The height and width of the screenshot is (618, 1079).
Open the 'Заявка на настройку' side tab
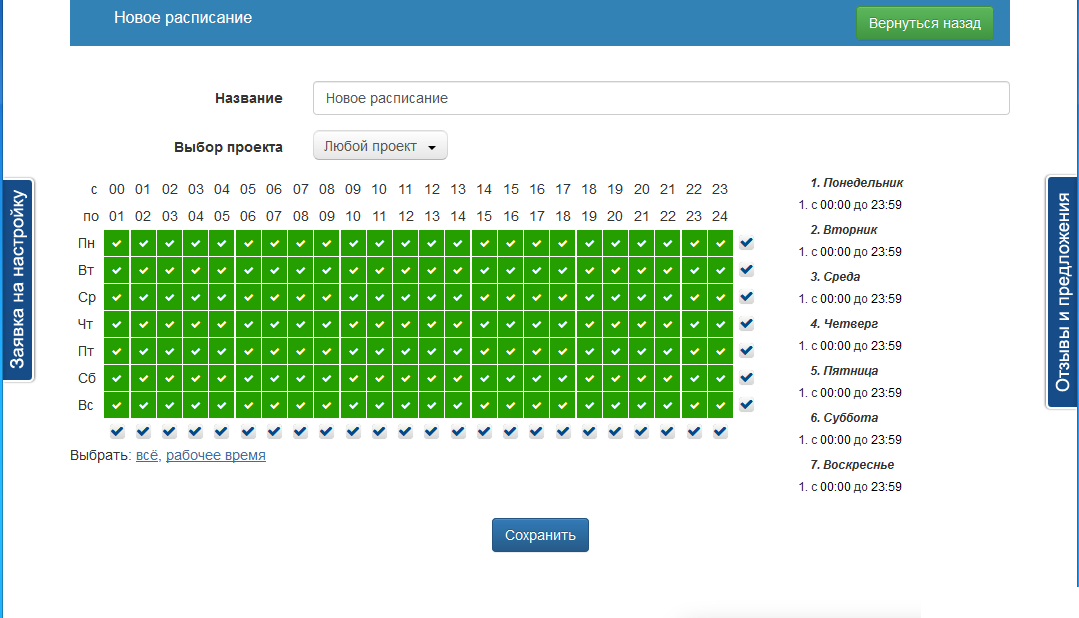[18, 279]
